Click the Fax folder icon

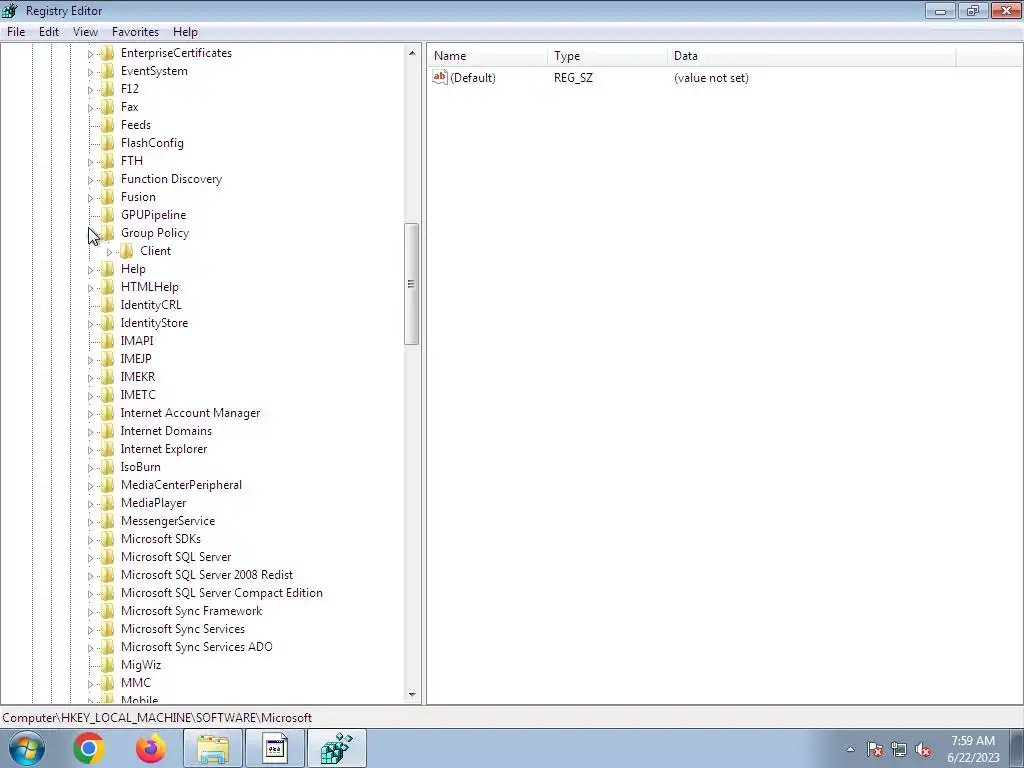tap(108, 106)
